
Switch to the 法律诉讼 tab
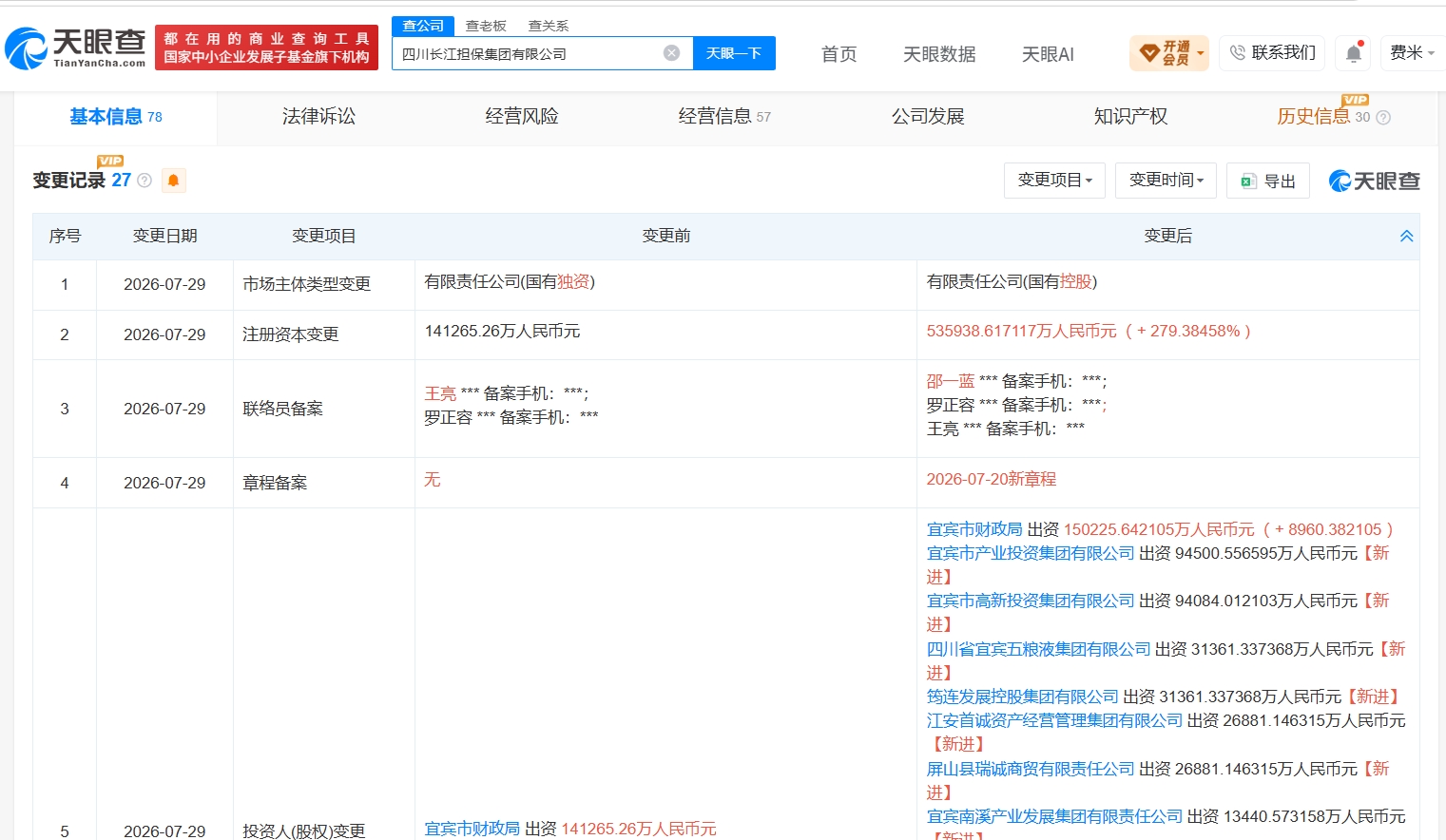[x=318, y=117]
